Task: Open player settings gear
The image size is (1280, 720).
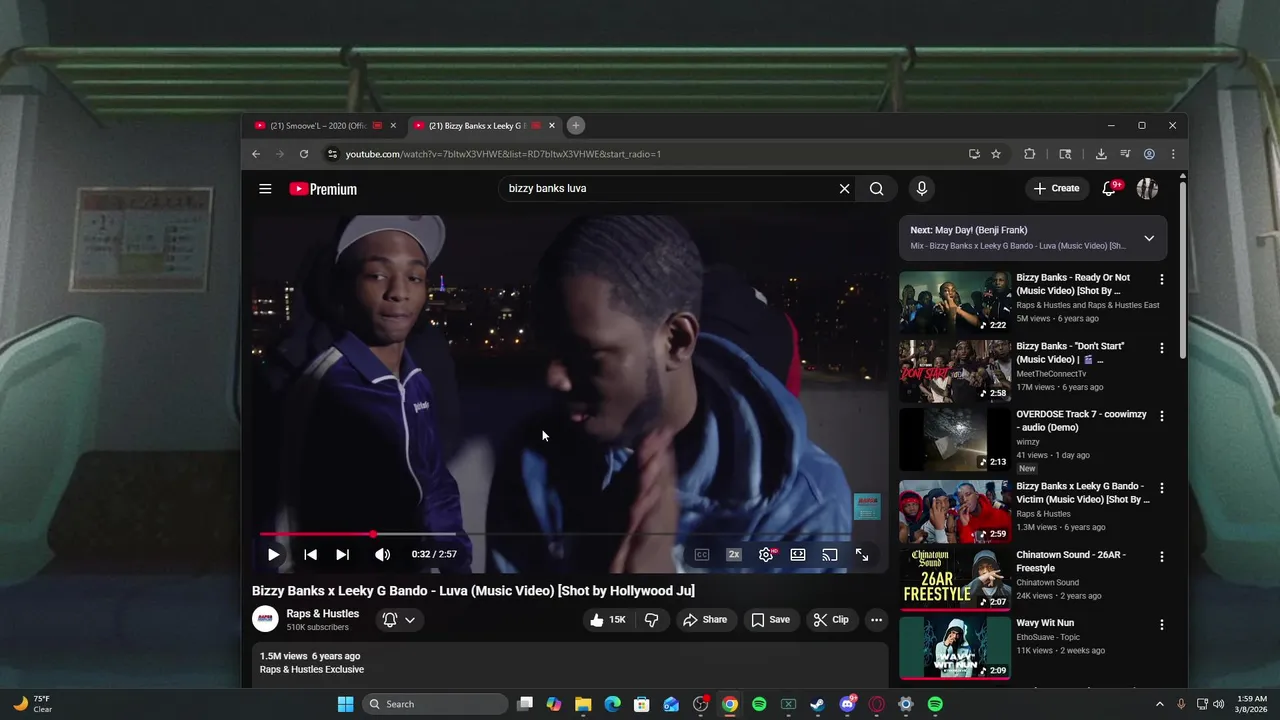Action: click(766, 554)
